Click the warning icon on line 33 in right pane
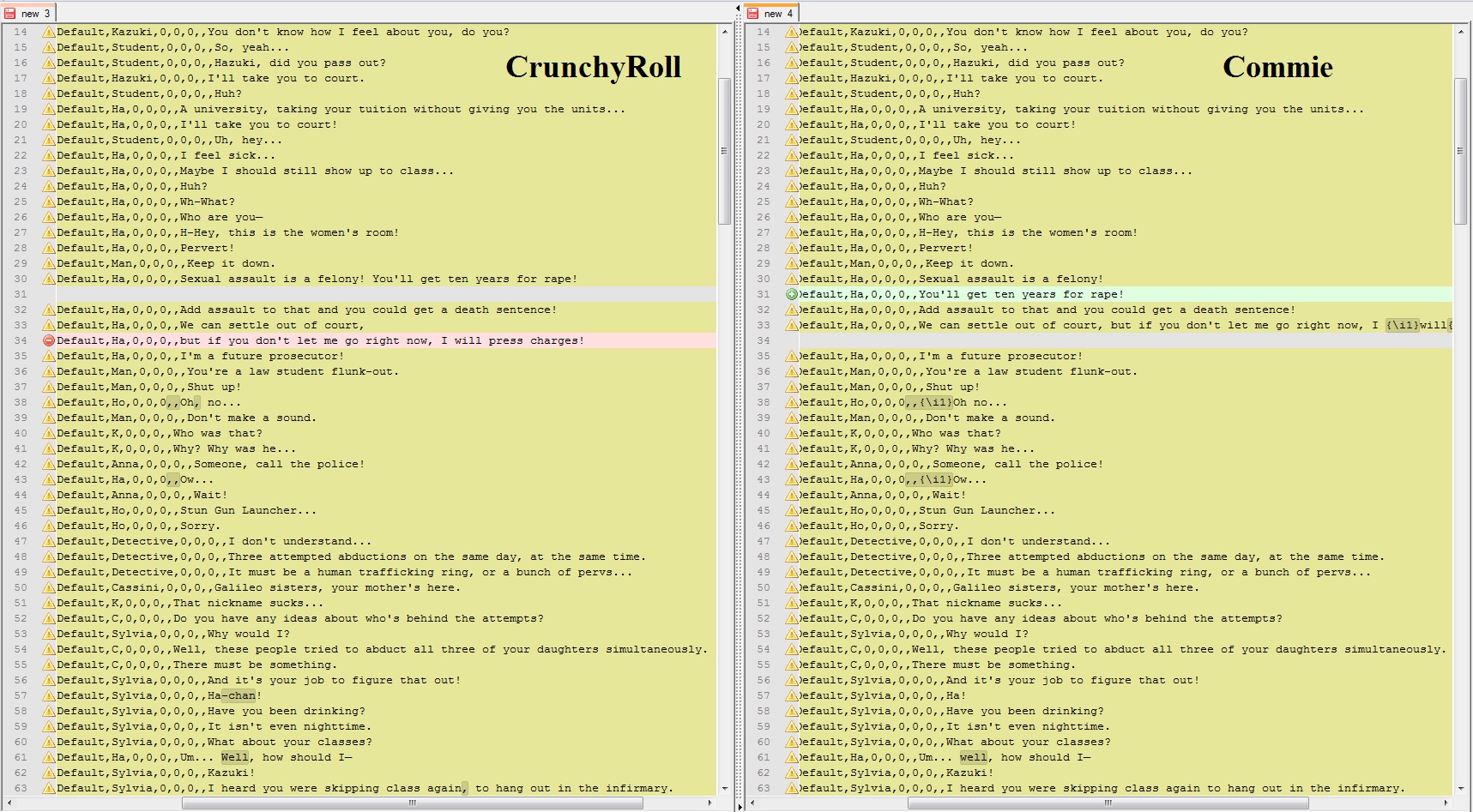 click(792, 325)
